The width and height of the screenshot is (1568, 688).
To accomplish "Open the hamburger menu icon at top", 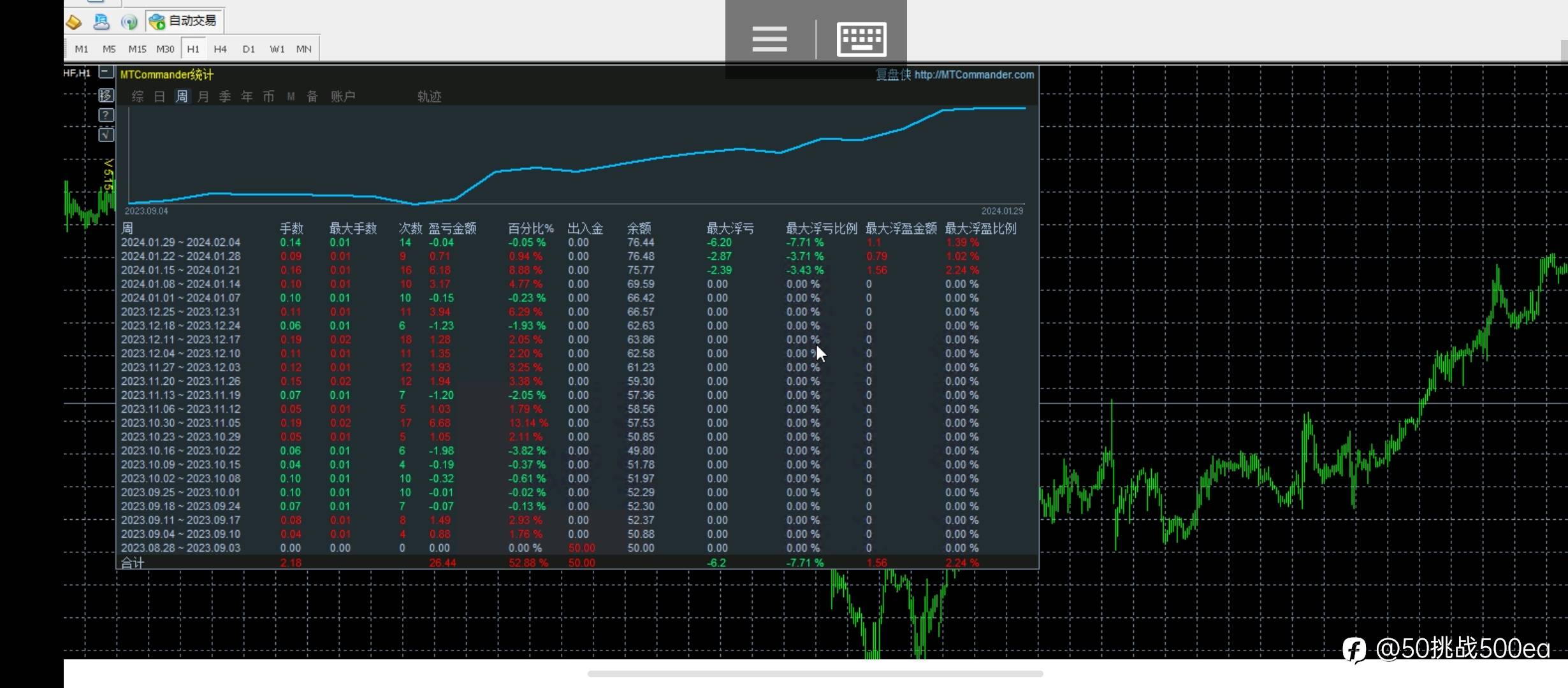I will 769,39.
